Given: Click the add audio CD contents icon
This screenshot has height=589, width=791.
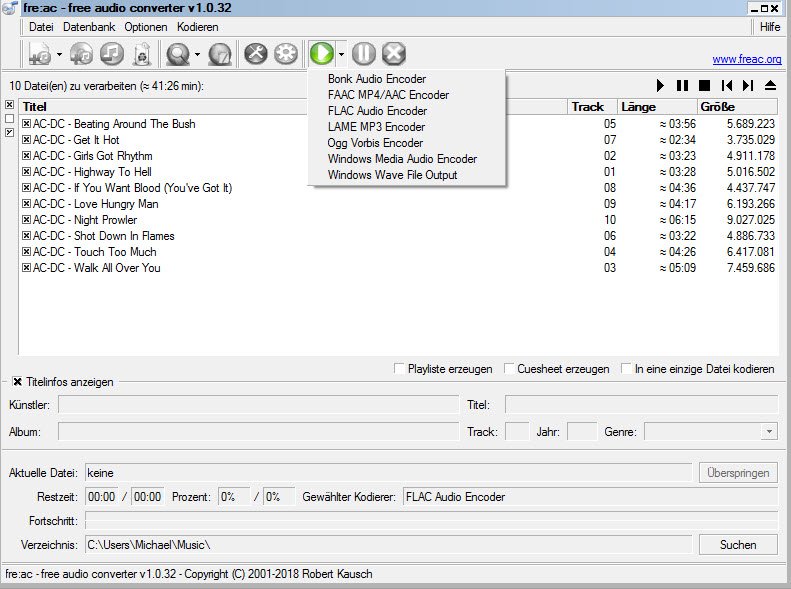Looking at the screenshot, I should 82,54.
